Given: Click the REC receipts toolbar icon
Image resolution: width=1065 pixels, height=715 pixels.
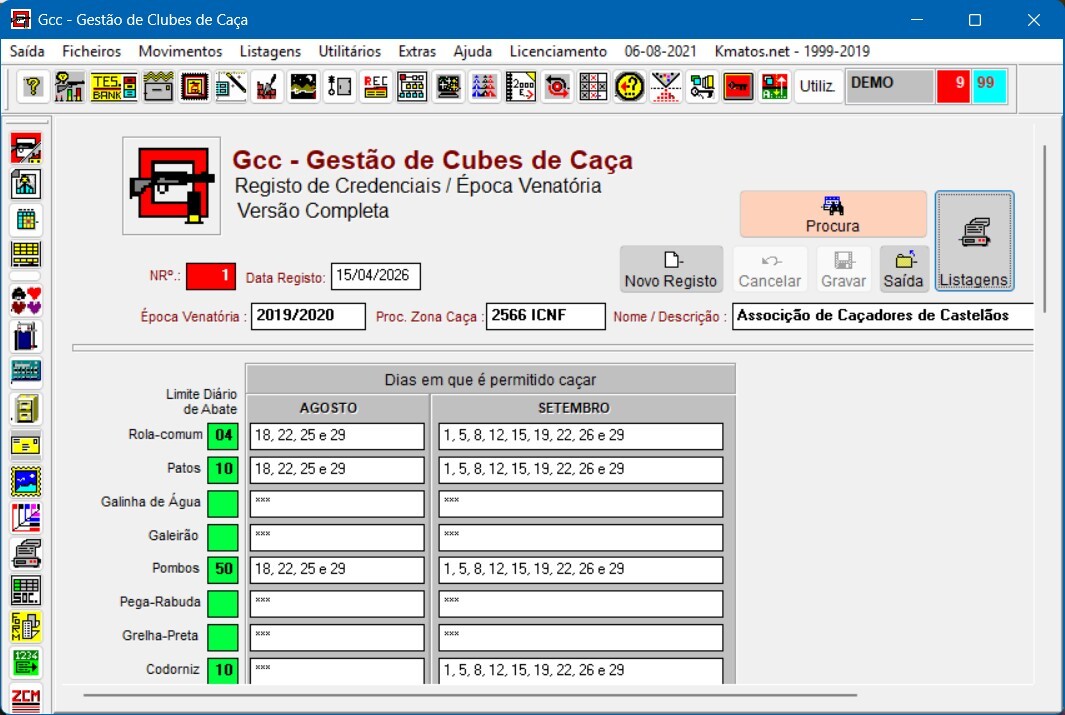Looking at the screenshot, I should coord(376,87).
